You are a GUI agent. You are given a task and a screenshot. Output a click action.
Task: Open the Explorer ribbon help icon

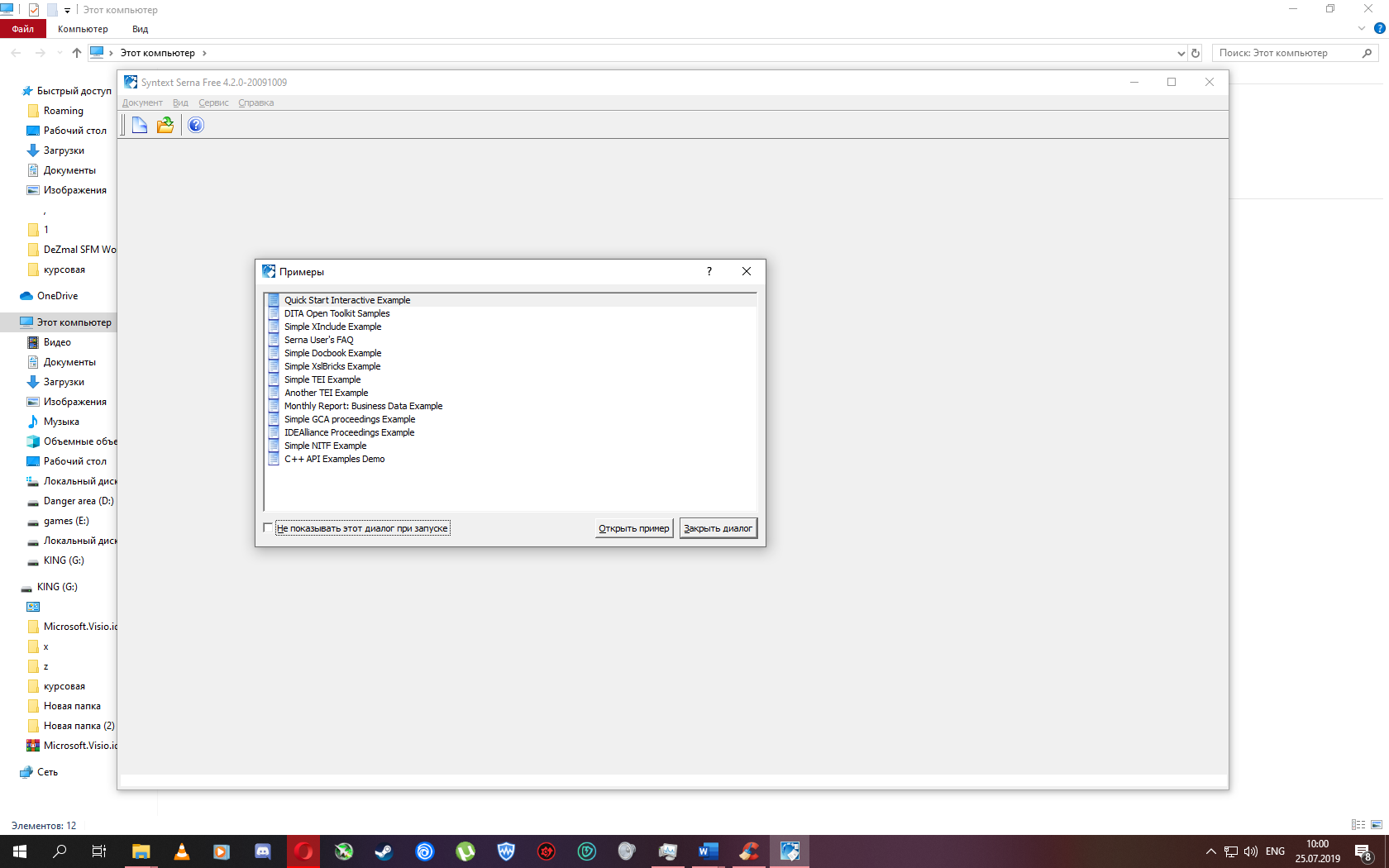pyautogui.click(x=1379, y=28)
